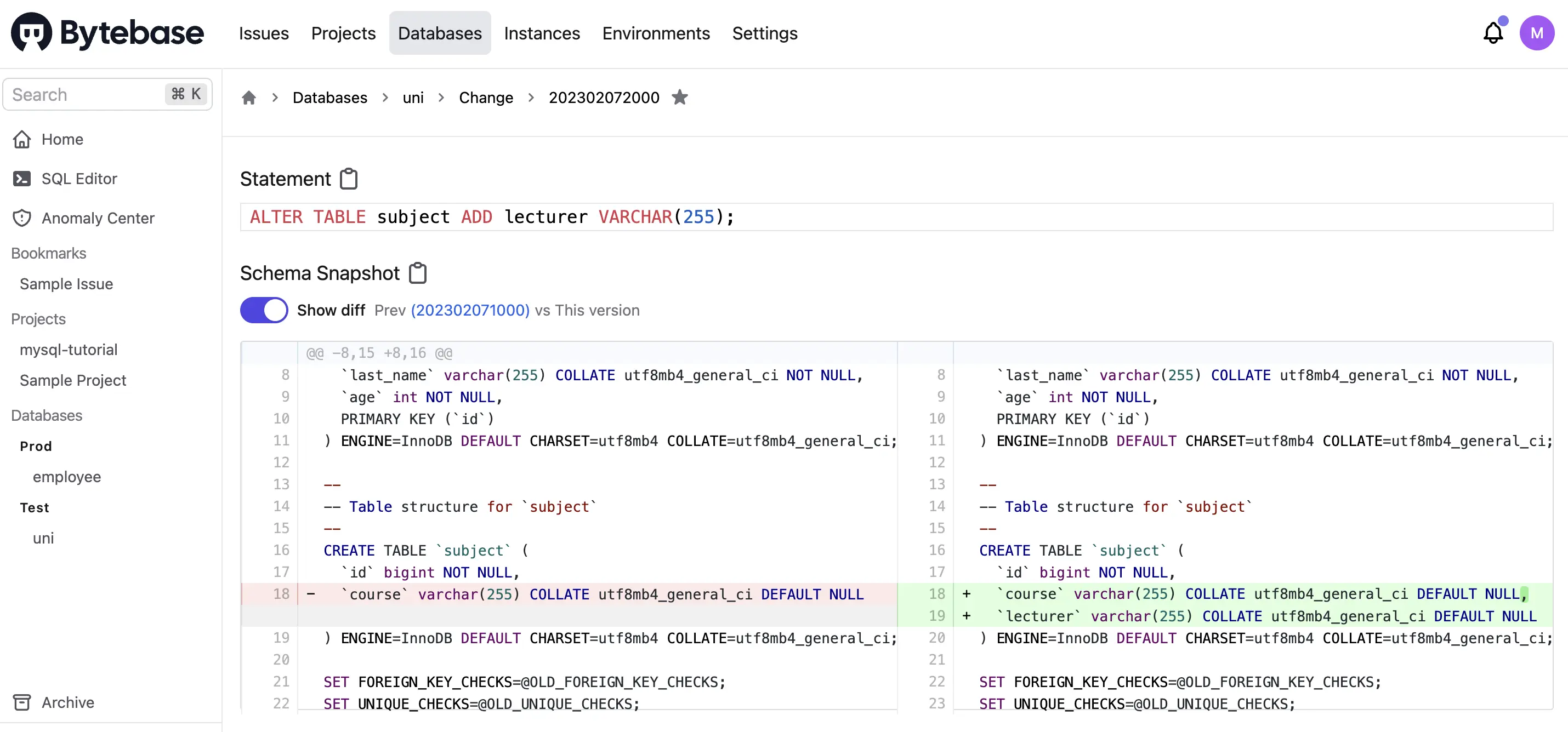This screenshot has height=732, width=1568.
Task: Click the added `course` line 18 on right
Action: tap(1225, 594)
